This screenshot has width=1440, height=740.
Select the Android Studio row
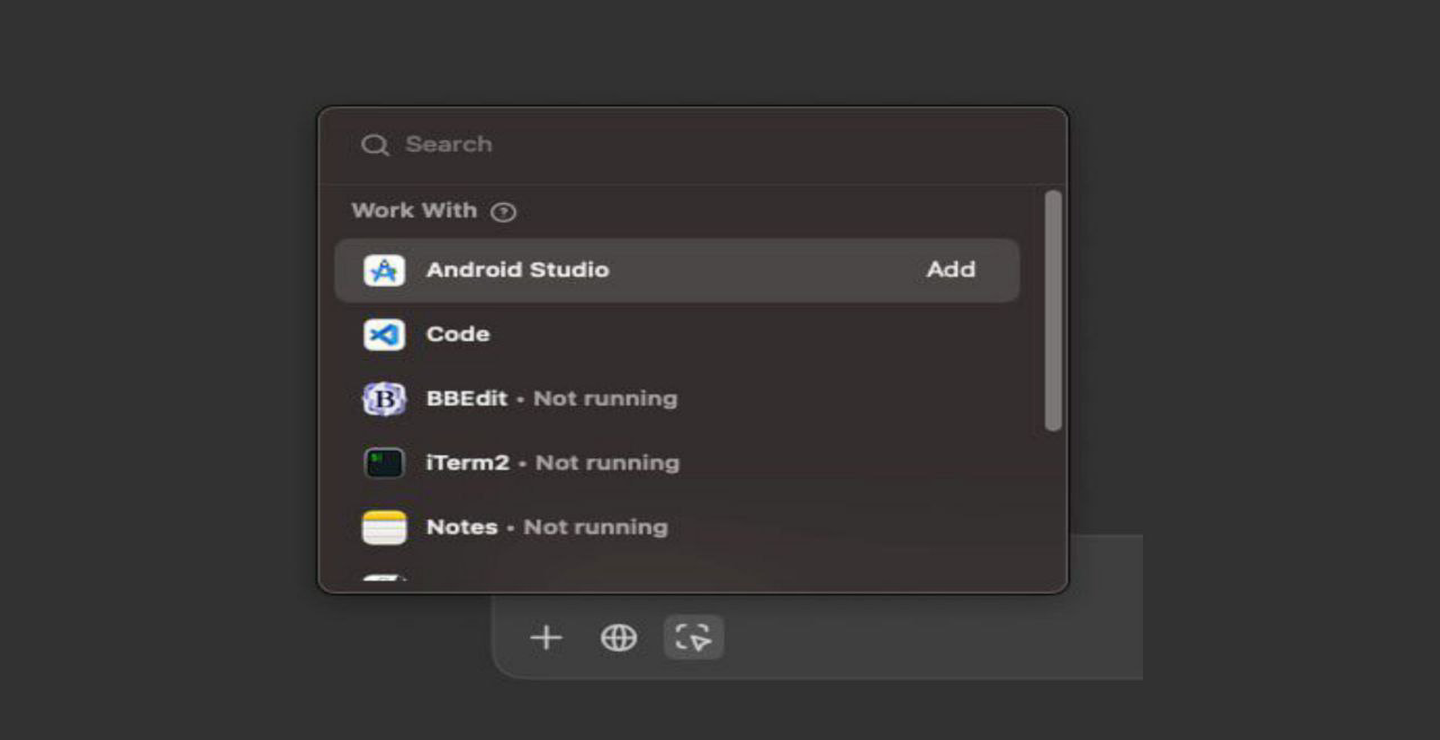pos(677,270)
